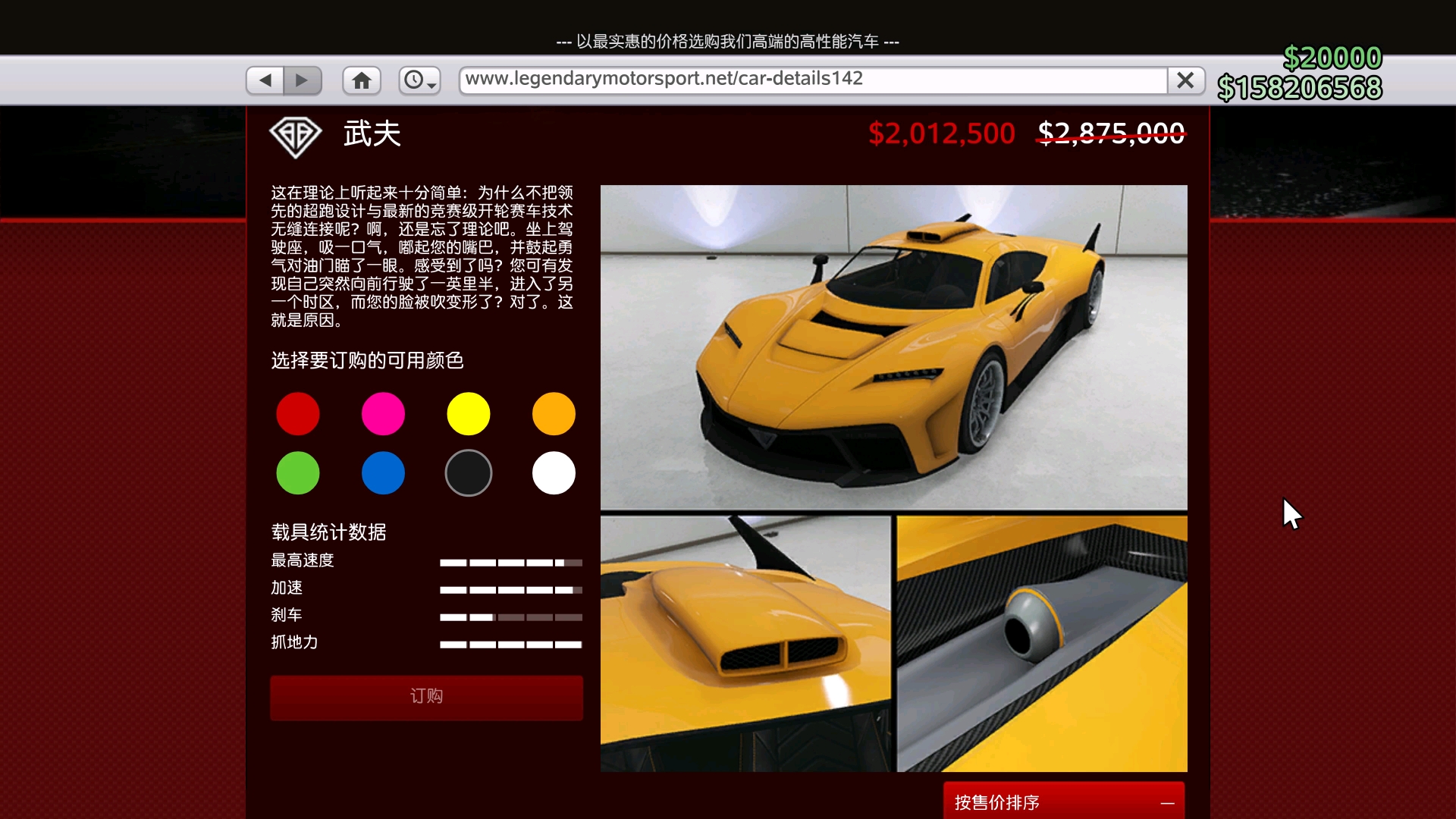Select the green car color
The width and height of the screenshot is (1456, 819).
pos(298,473)
